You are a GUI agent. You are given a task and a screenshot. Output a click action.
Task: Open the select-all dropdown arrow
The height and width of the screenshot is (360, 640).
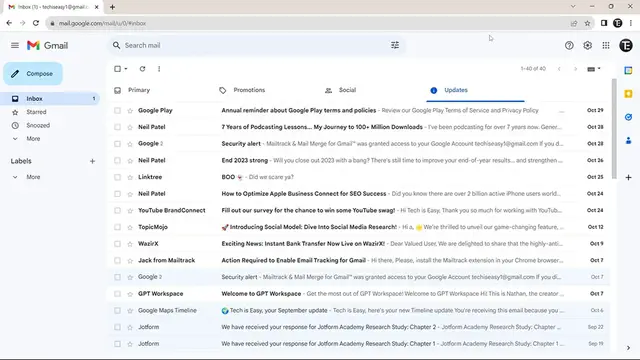pos(126,69)
